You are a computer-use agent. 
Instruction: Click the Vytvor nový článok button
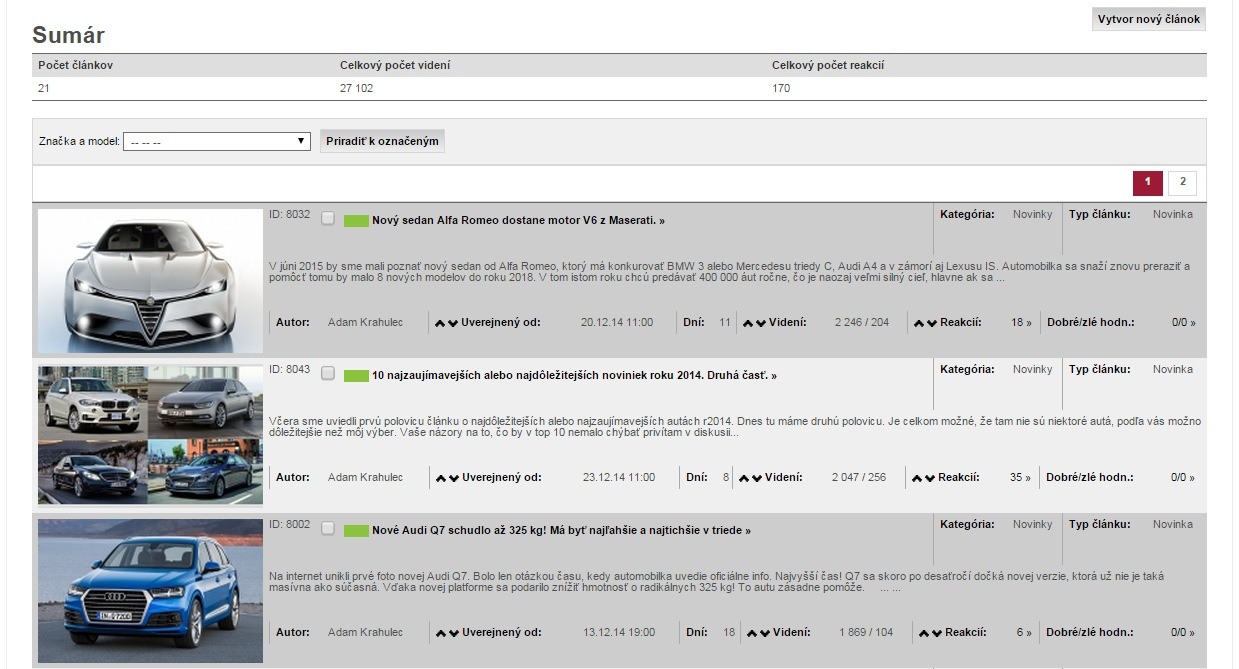click(1148, 19)
